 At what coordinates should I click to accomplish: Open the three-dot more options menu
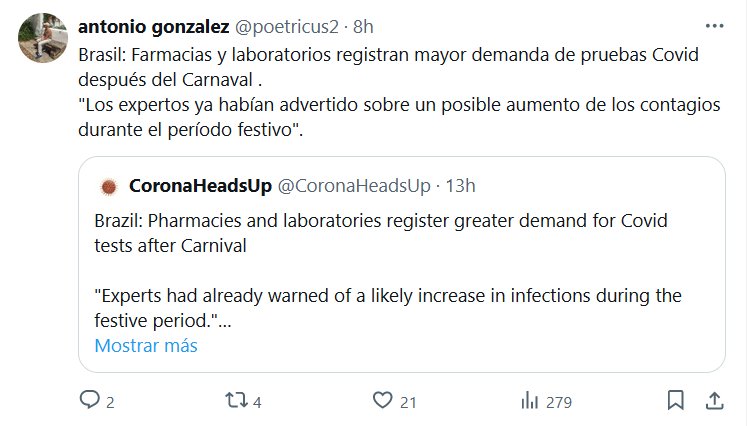[714, 25]
